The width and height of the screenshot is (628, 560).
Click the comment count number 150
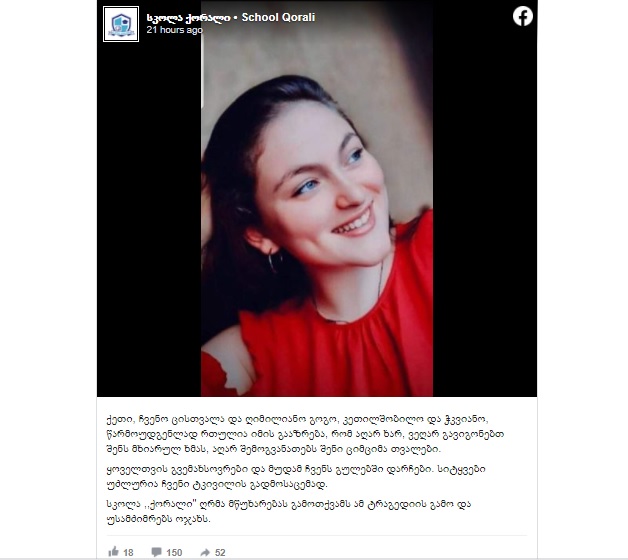tap(174, 553)
